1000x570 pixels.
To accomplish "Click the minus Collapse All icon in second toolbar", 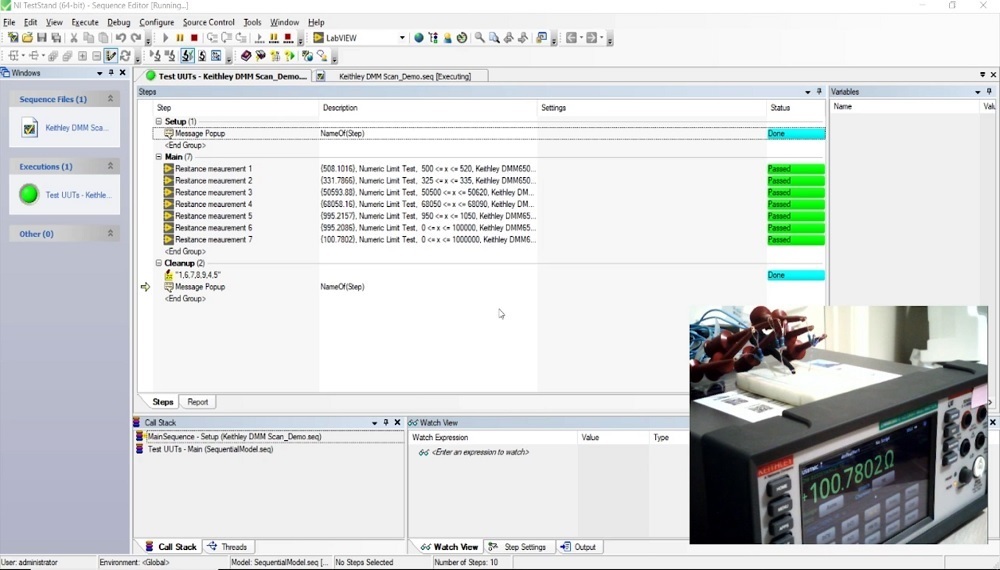I will pos(96,55).
